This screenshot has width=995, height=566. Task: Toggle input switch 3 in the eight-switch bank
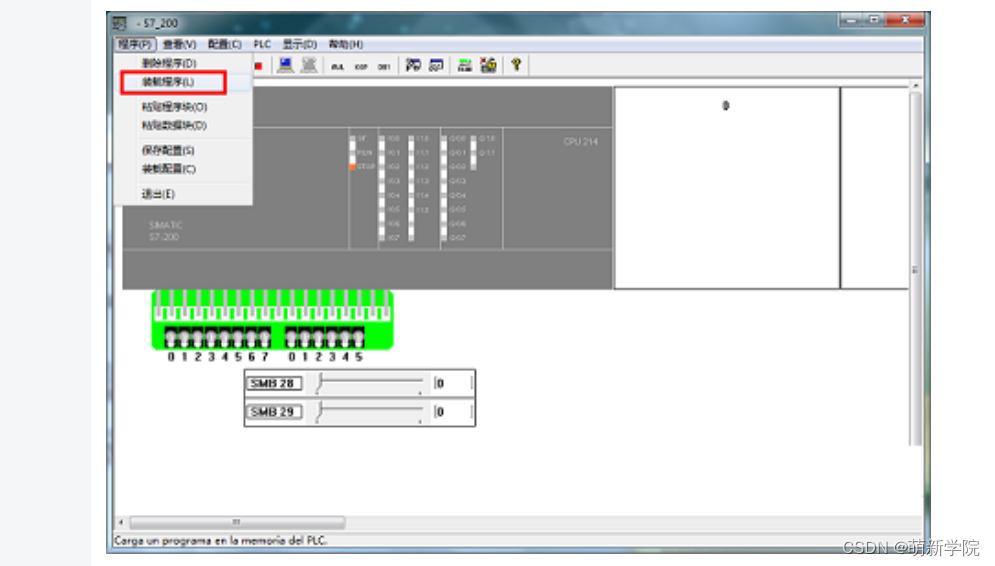point(211,337)
